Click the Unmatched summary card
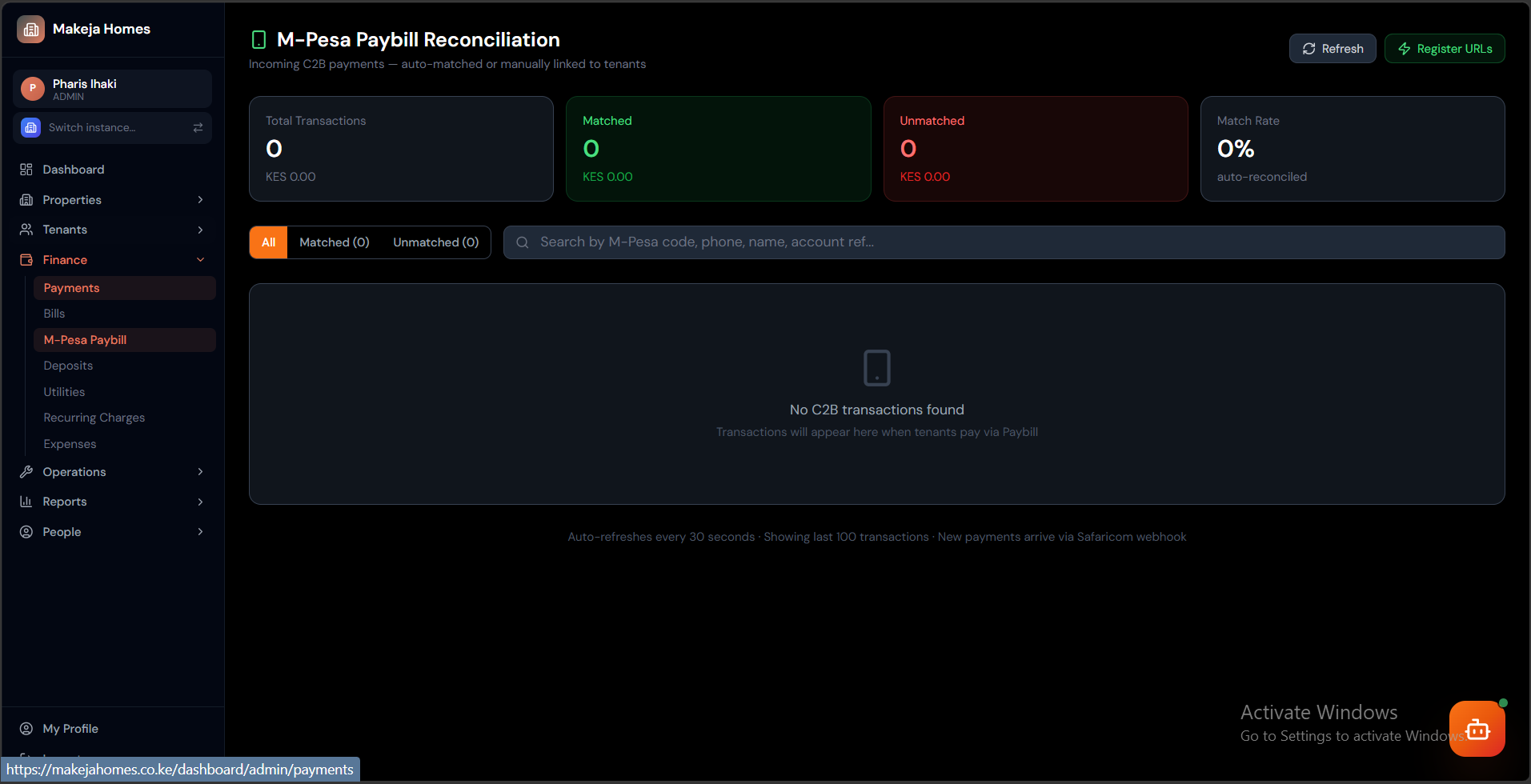The image size is (1531, 784). 1036,149
